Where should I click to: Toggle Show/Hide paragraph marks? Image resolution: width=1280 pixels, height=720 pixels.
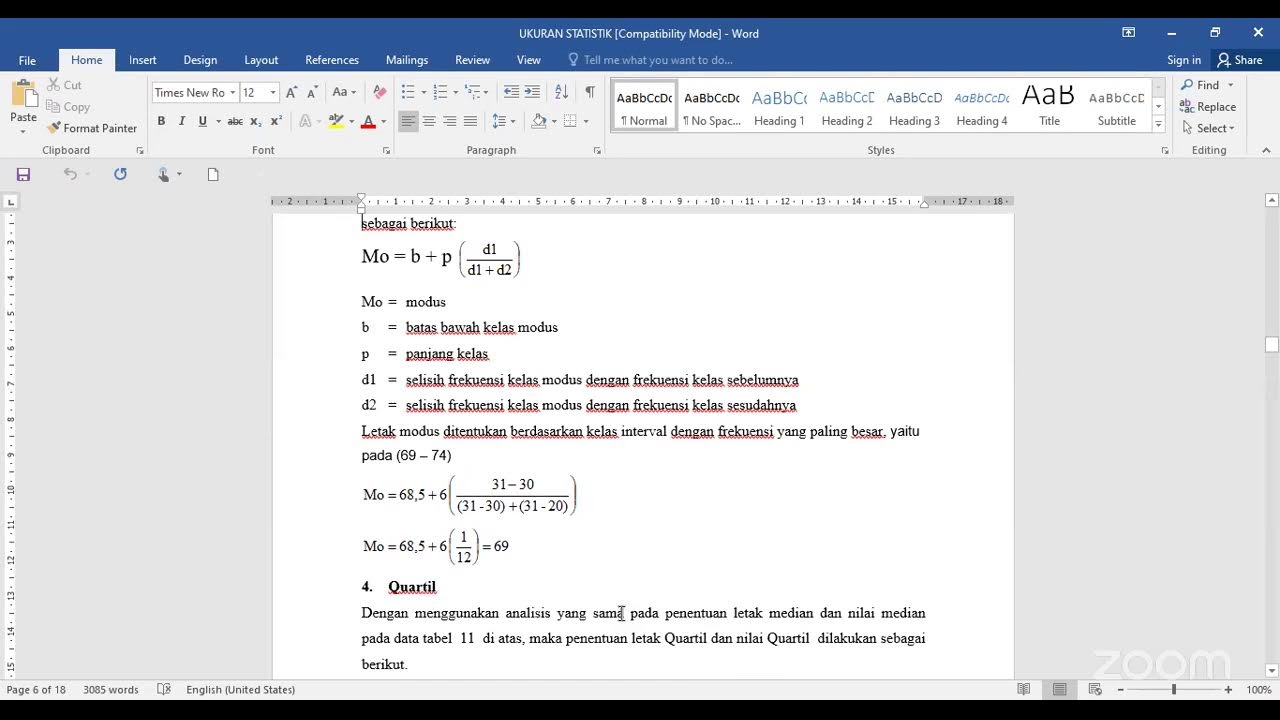(x=590, y=92)
